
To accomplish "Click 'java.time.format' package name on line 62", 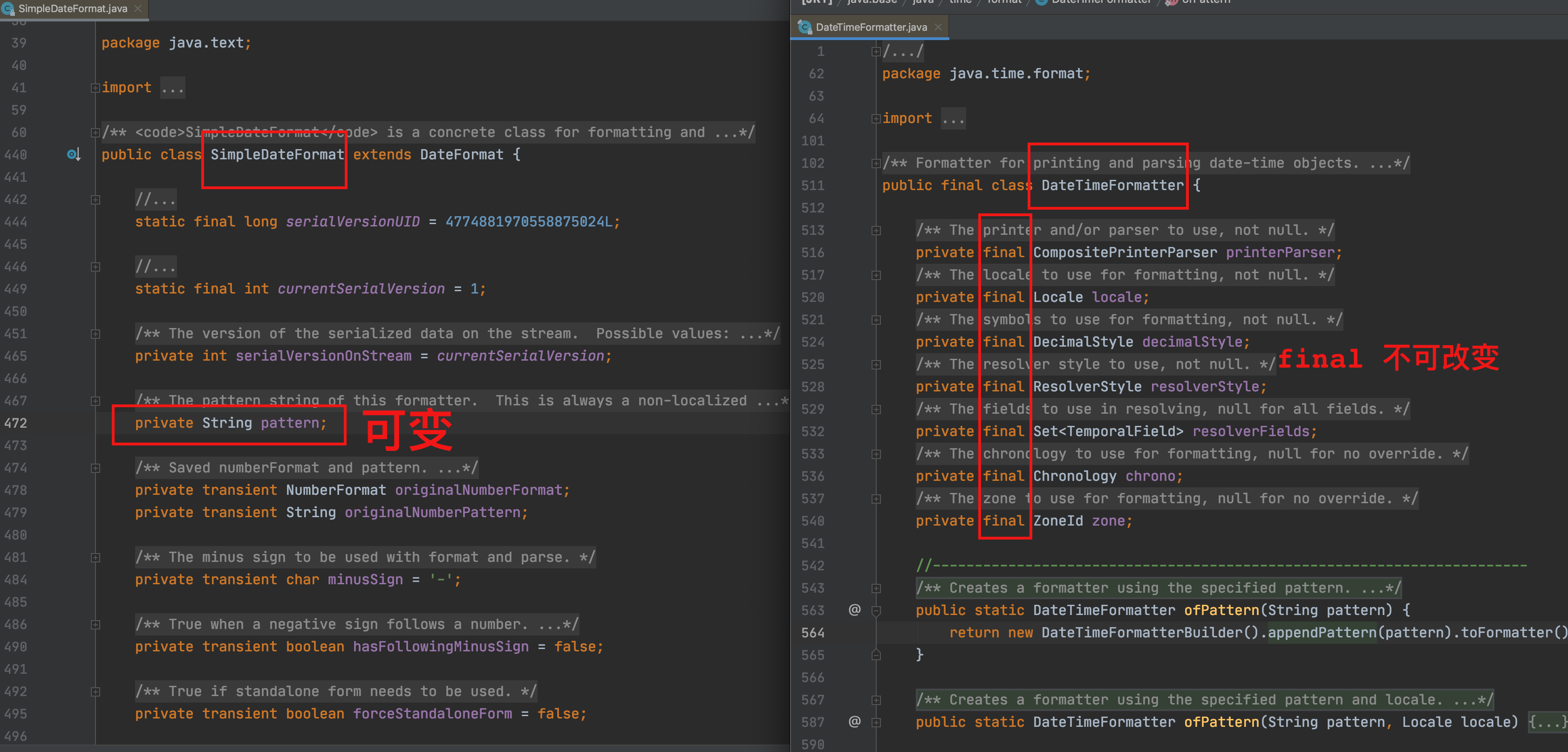I will coord(1016,74).
